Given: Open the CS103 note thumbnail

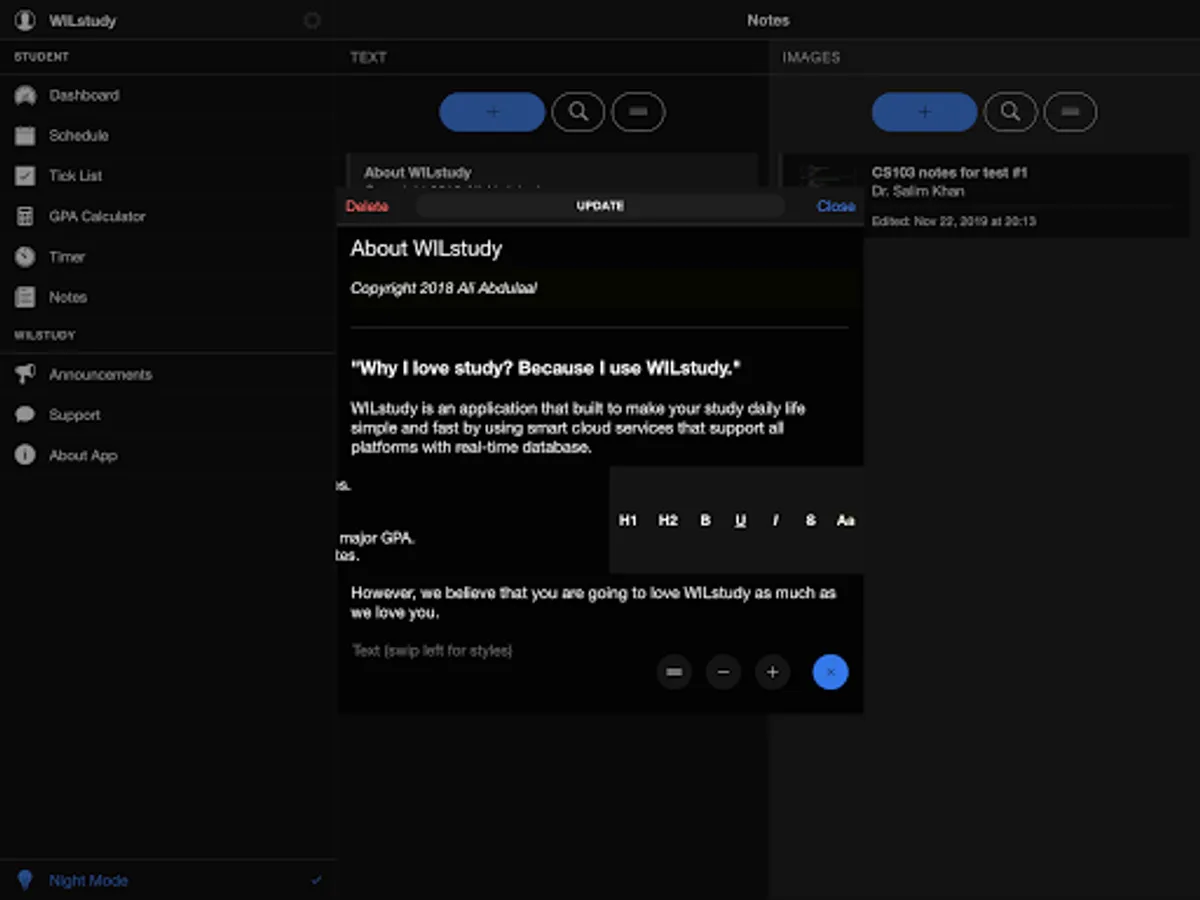Looking at the screenshot, I should [x=826, y=179].
